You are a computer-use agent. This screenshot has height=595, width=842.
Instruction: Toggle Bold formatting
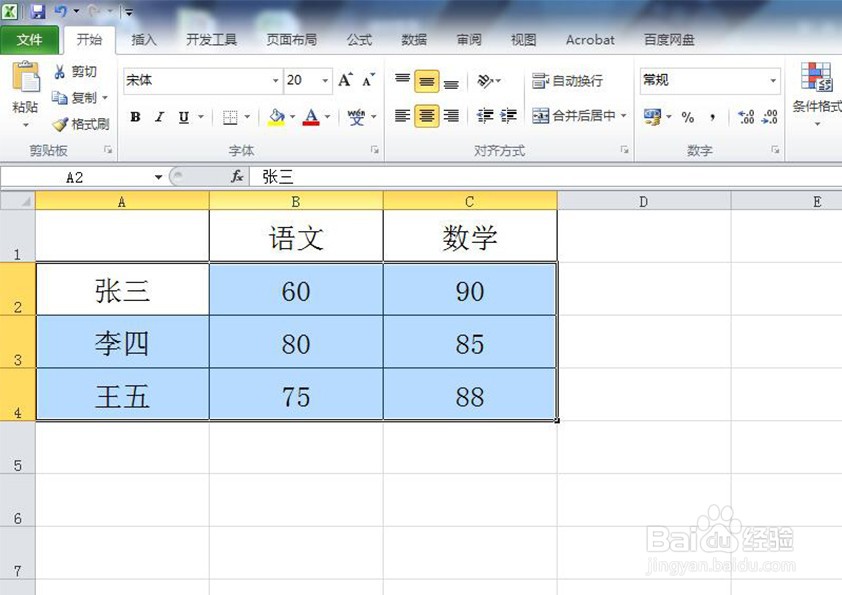click(x=135, y=117)
